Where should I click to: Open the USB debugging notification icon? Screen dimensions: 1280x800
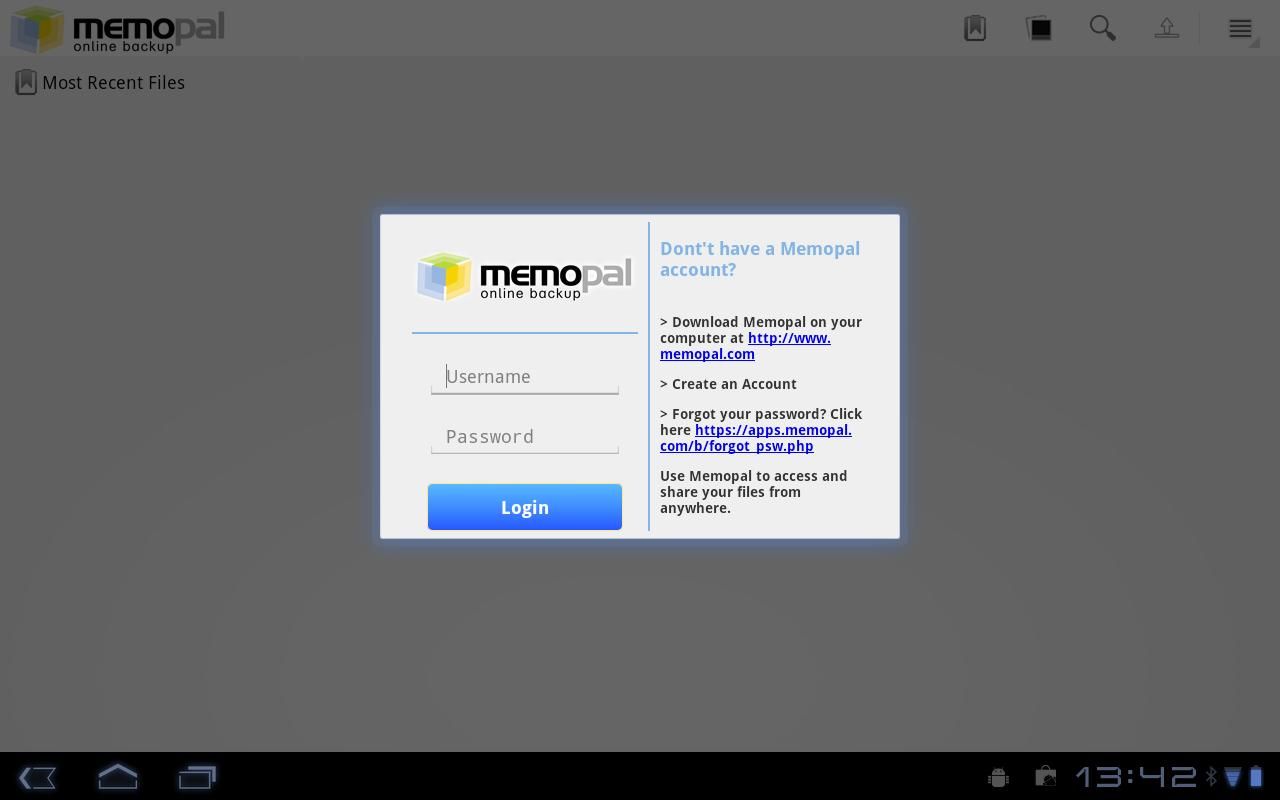tap(998, 776)
